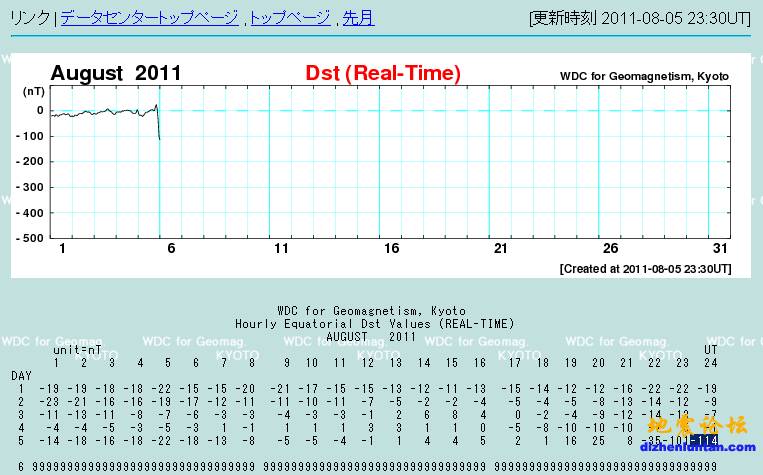Screen dimensions: 763x475
Task: Go to the 先月 link
Action: [358, 18]
